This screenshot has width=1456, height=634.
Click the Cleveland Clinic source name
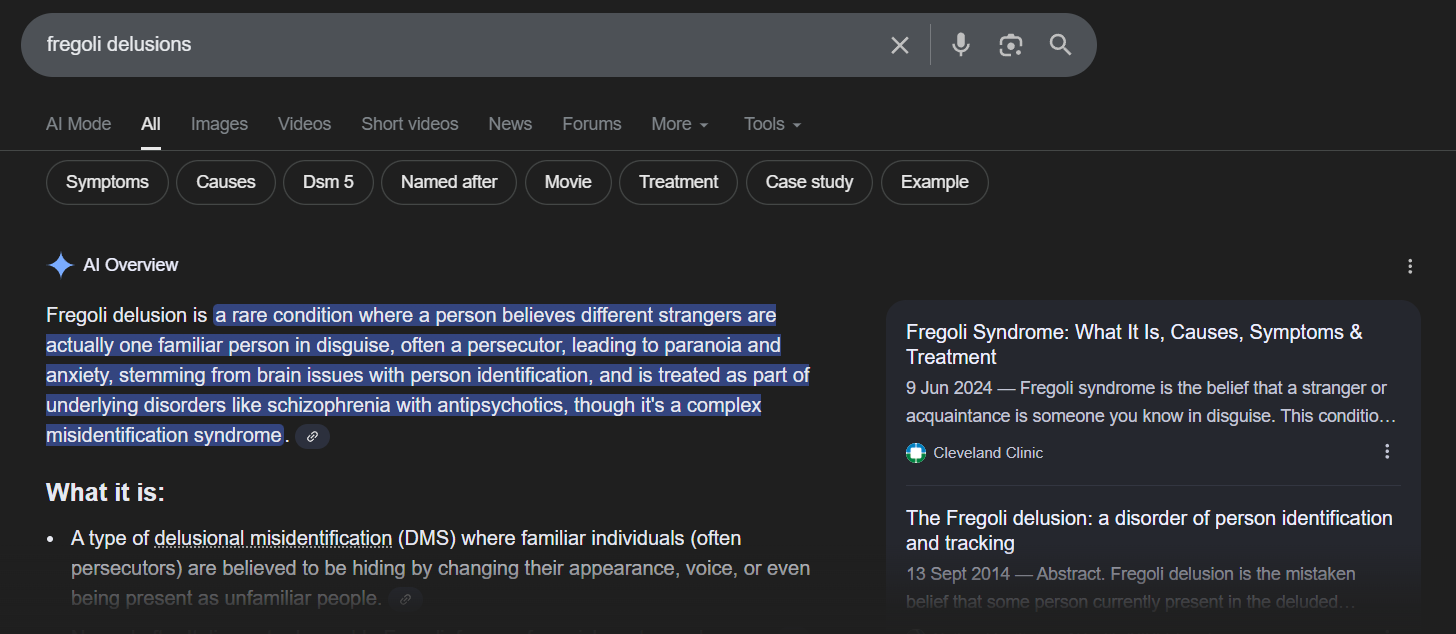(988, 453)
